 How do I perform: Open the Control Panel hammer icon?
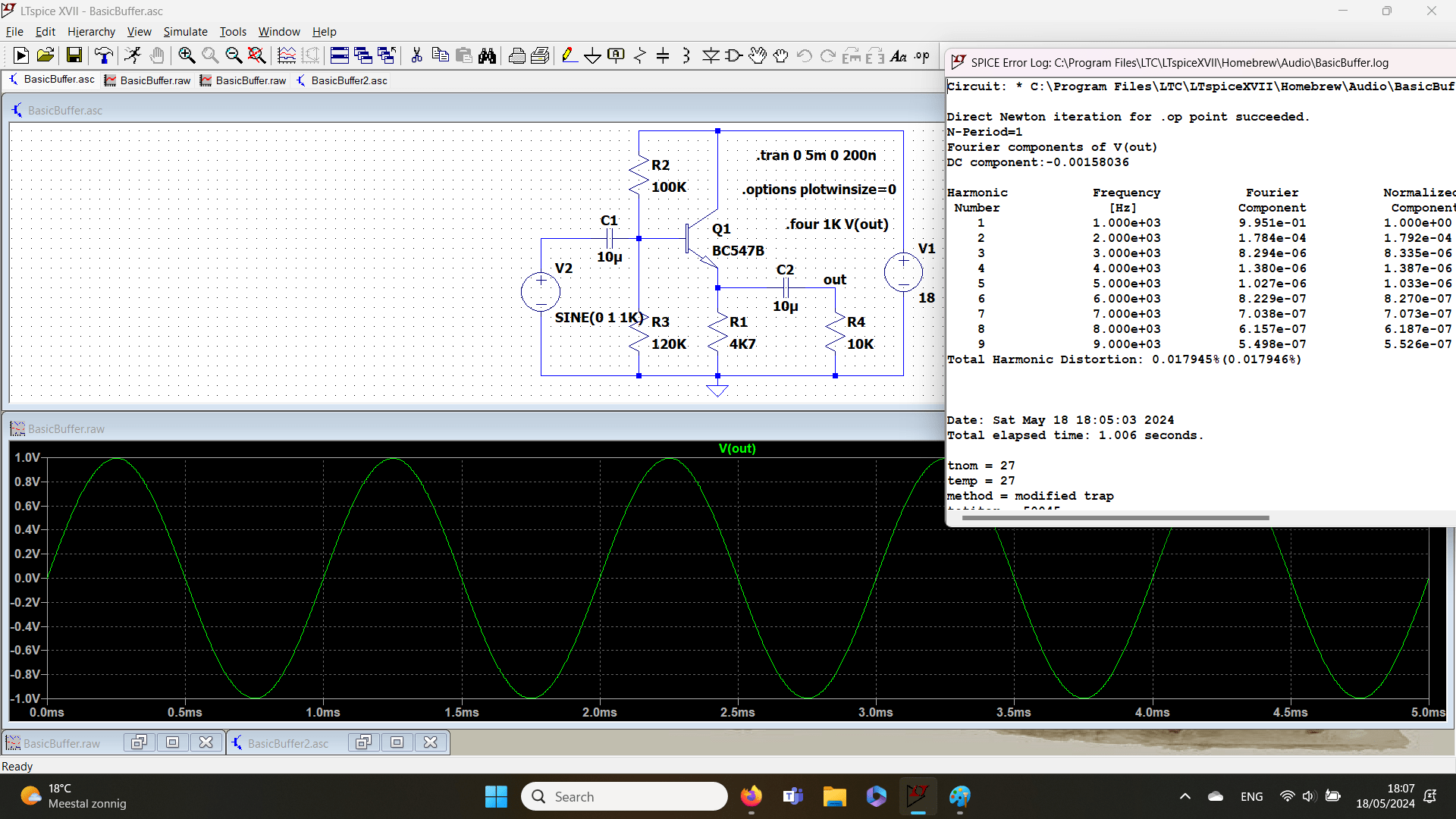(104, 55)
